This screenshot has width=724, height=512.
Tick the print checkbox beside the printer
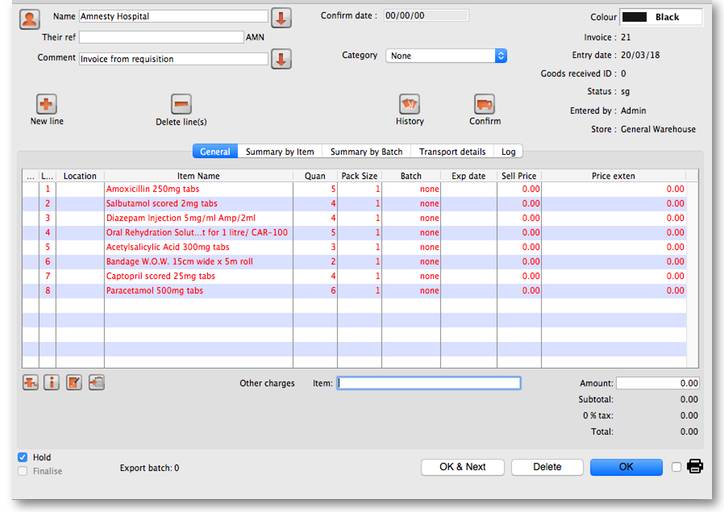click(677, 467)
